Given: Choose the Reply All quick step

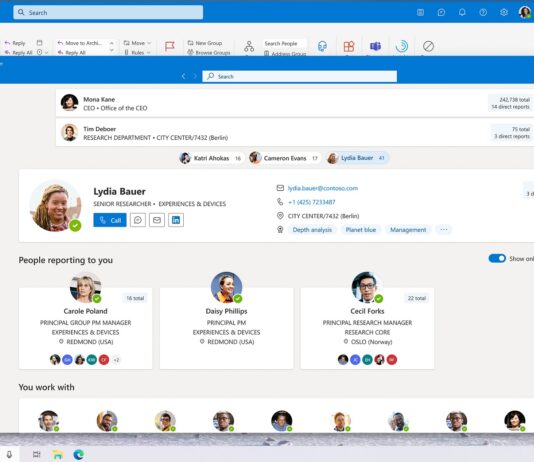Looking at the screenshot, I should point(72,52).
